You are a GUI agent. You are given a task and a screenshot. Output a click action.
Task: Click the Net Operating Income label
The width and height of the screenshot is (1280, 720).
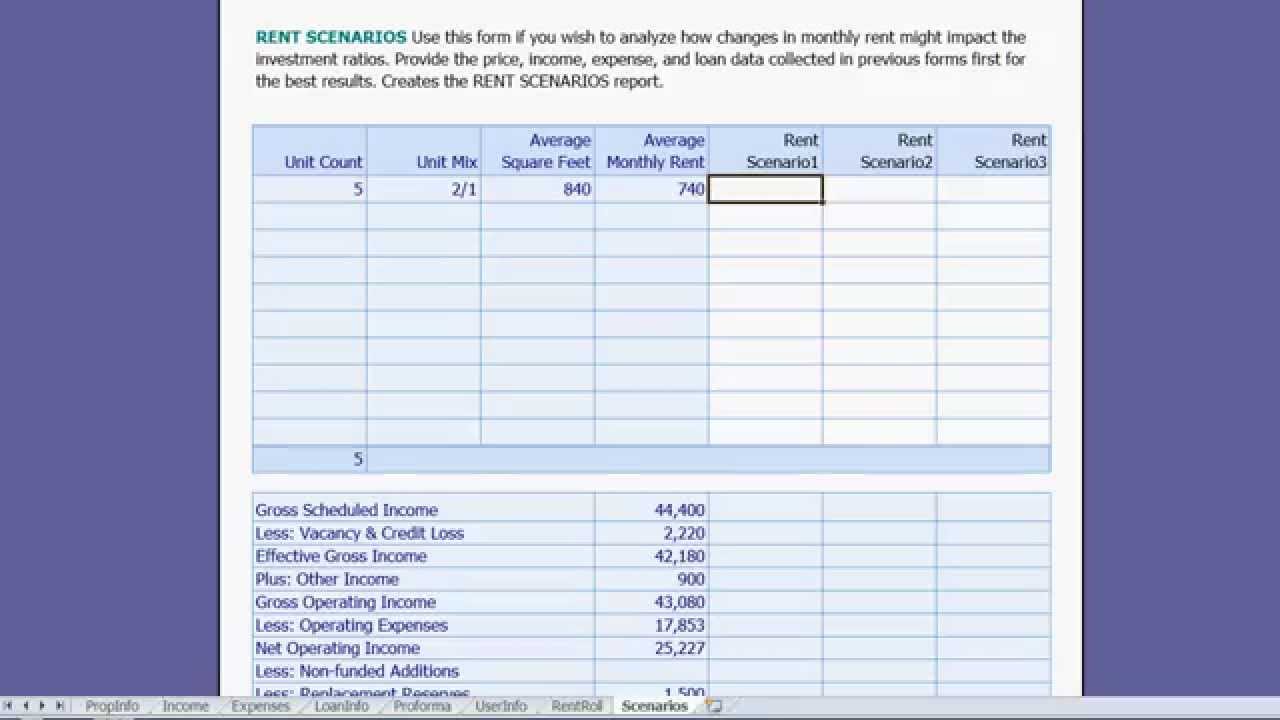pyautogui.click(x=337, y=648)
